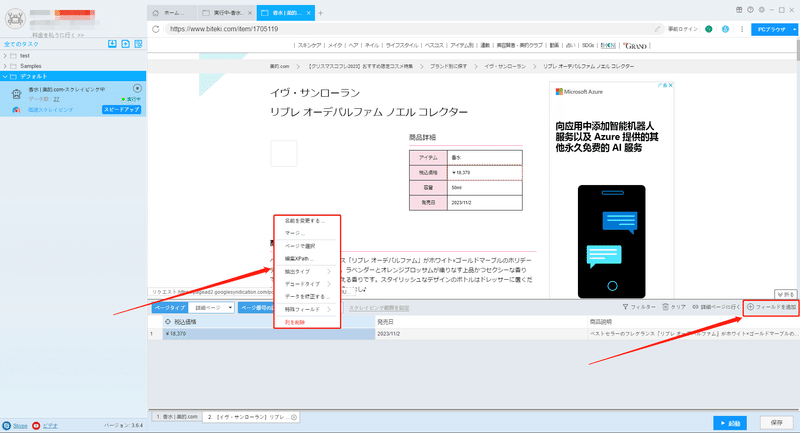Image resolution: width=800 pixels, height=433 pixels.
Task: Click the 起動 start button
Action: pyautogui.click(x=730, y=423)
